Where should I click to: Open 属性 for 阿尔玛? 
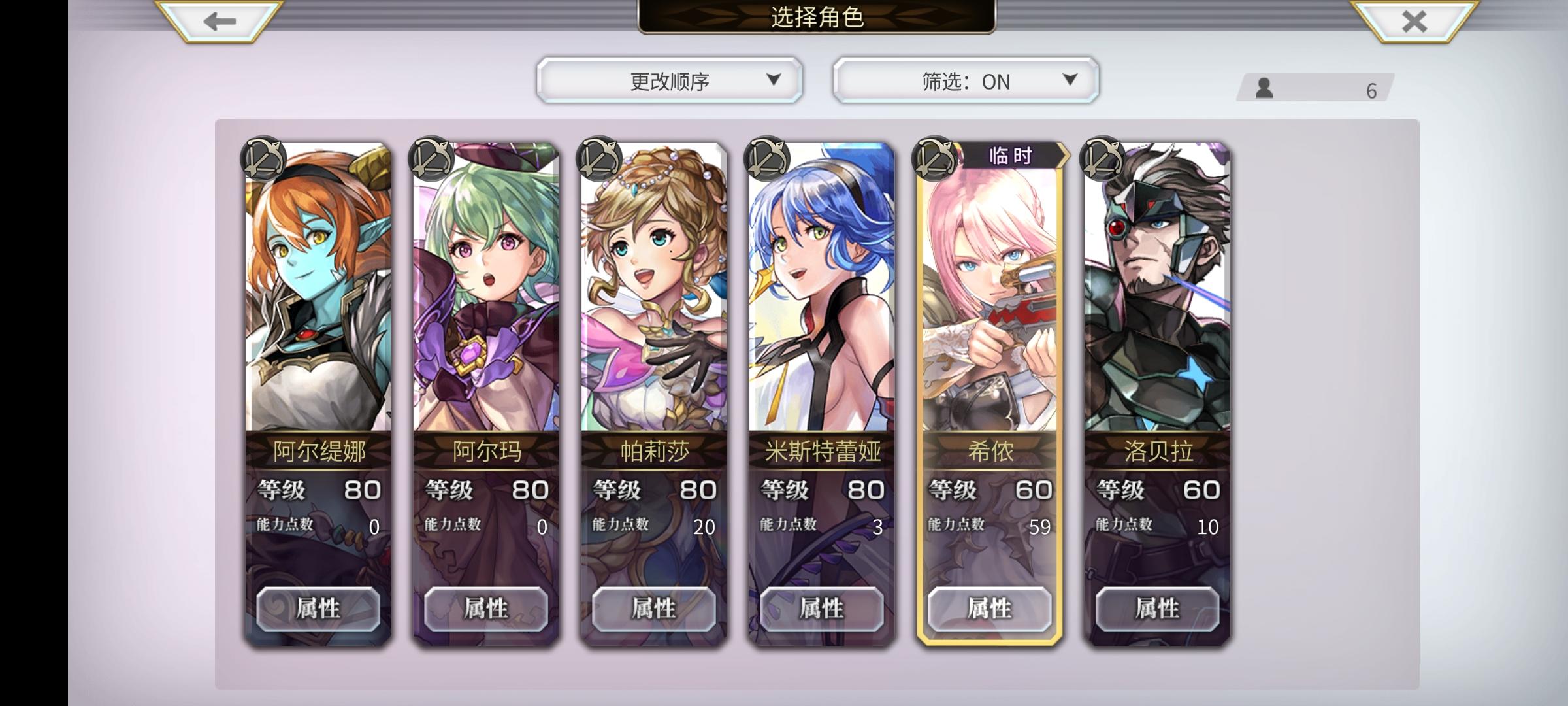pyautogui.click(x=486, y=609)
